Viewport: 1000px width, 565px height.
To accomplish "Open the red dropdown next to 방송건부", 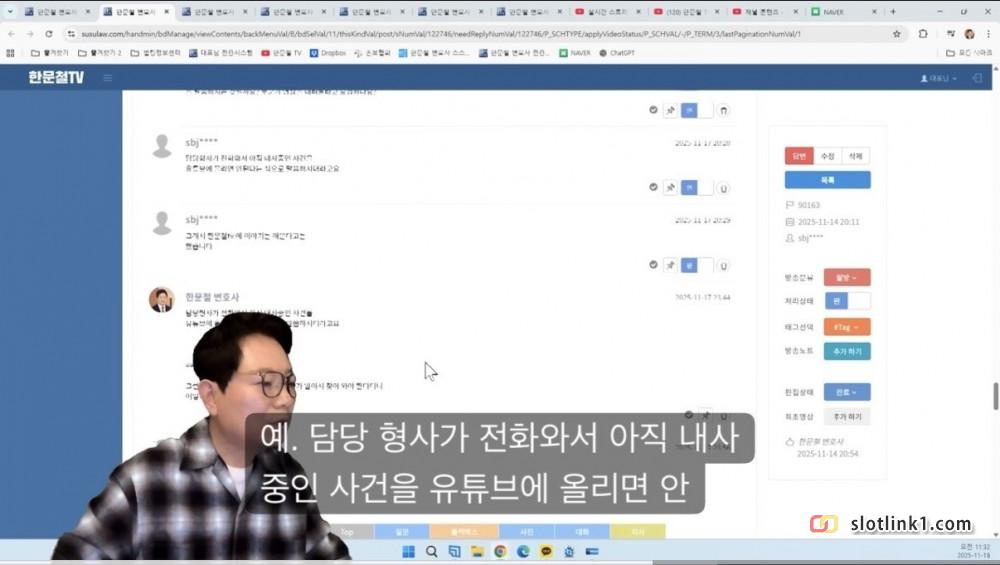I will coord(847,277).
